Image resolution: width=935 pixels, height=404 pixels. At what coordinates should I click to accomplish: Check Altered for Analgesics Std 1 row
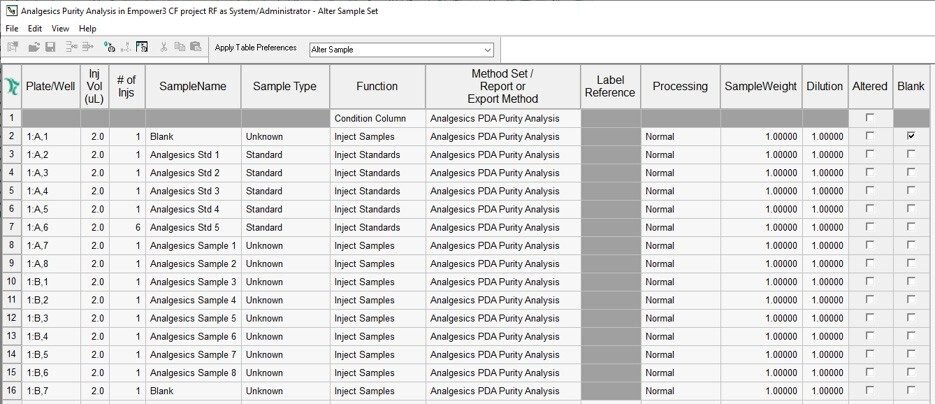pos(869,154)
